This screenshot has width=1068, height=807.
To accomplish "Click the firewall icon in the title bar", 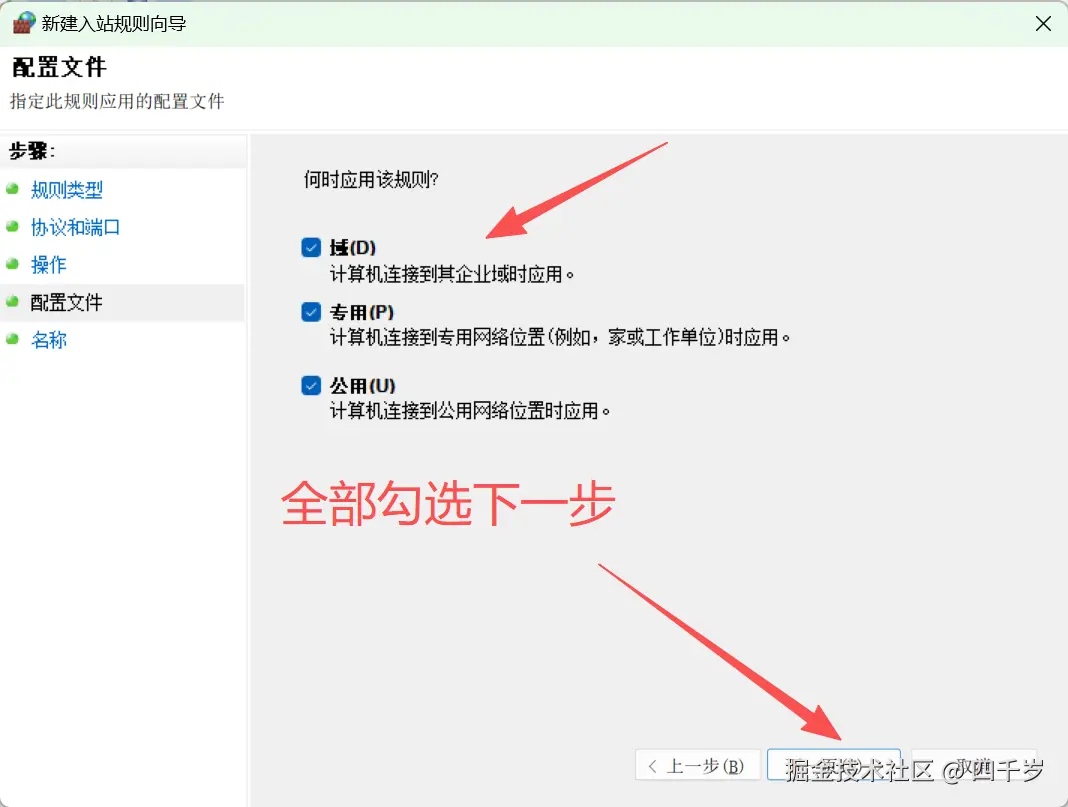I will click(22, 22).
